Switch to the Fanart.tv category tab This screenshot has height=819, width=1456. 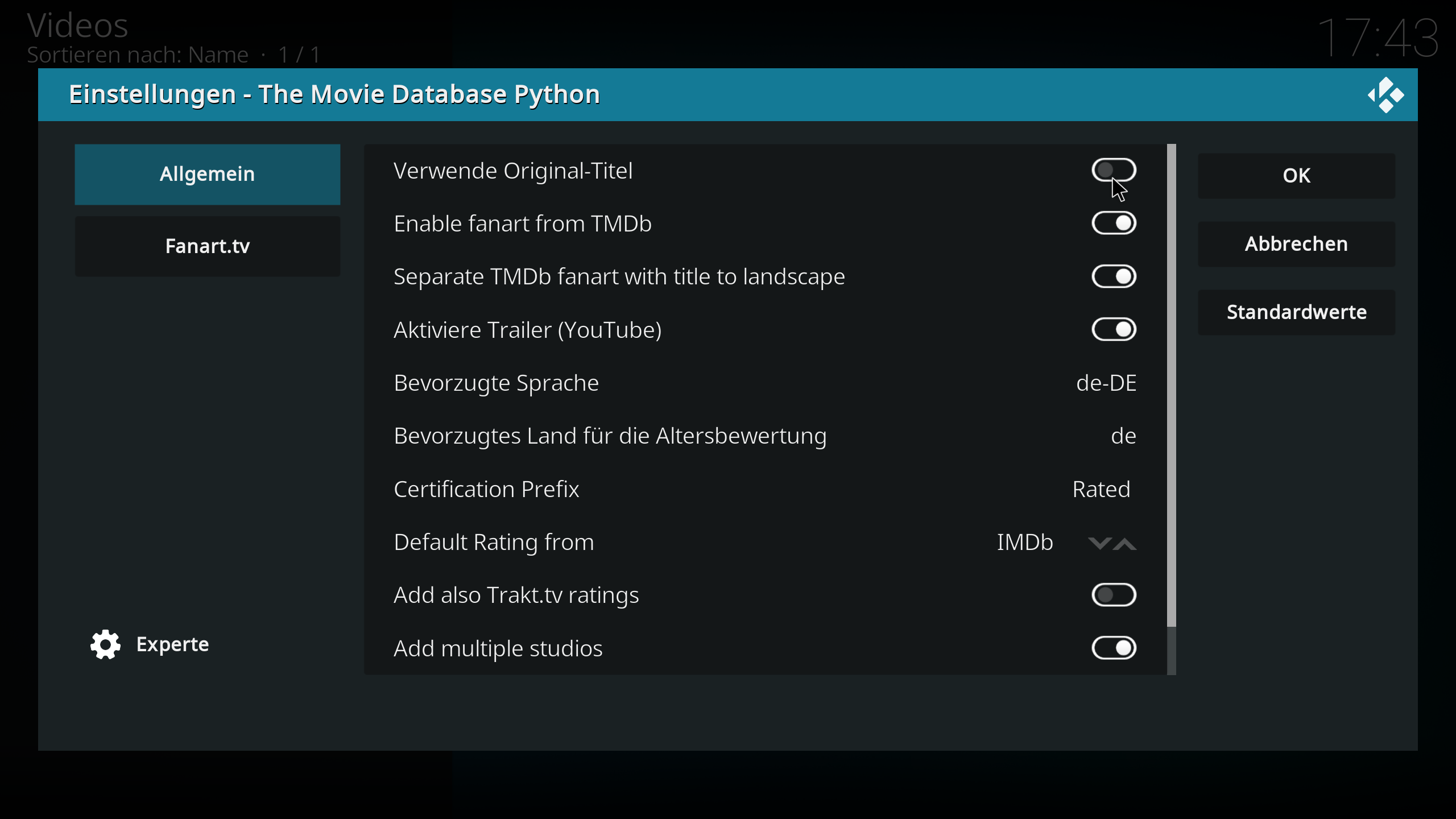208,246
